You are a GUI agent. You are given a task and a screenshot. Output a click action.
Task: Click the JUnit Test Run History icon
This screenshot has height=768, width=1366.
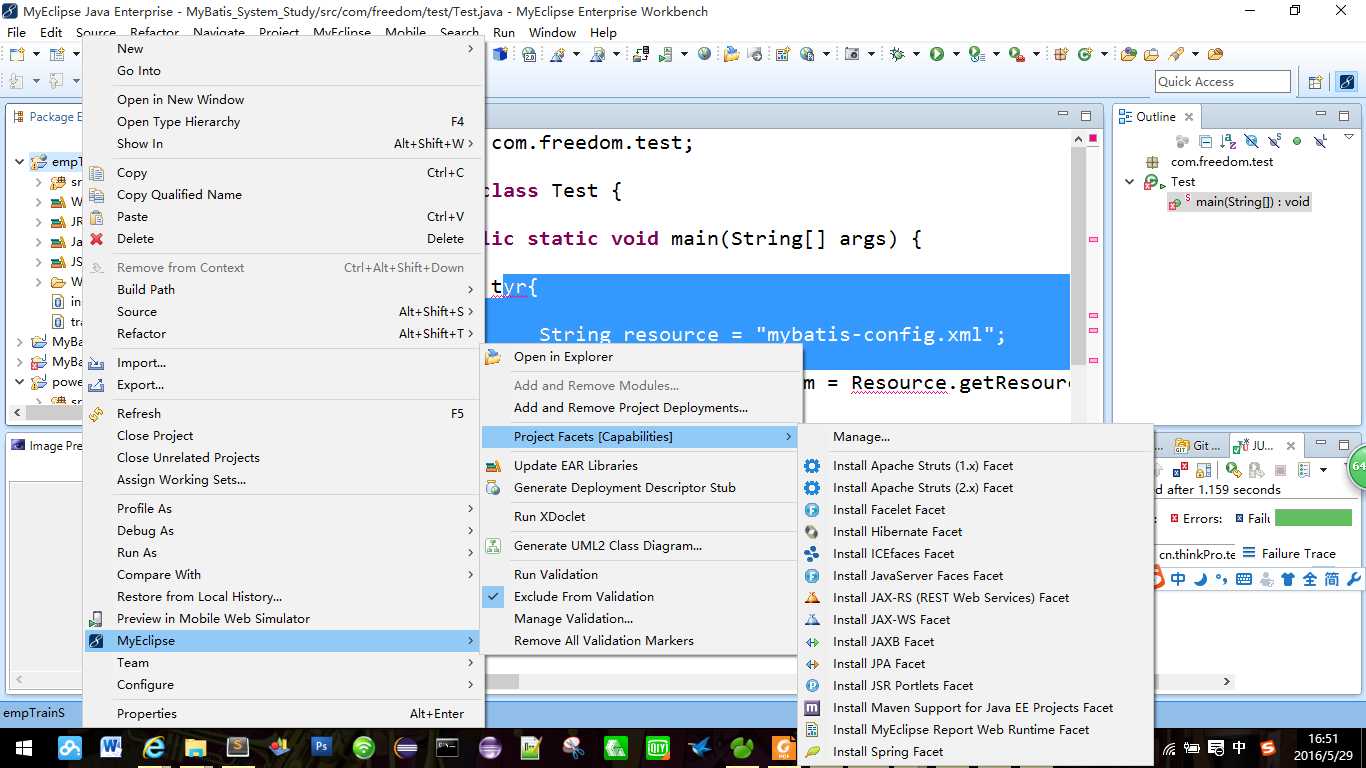click(1304, 470)
